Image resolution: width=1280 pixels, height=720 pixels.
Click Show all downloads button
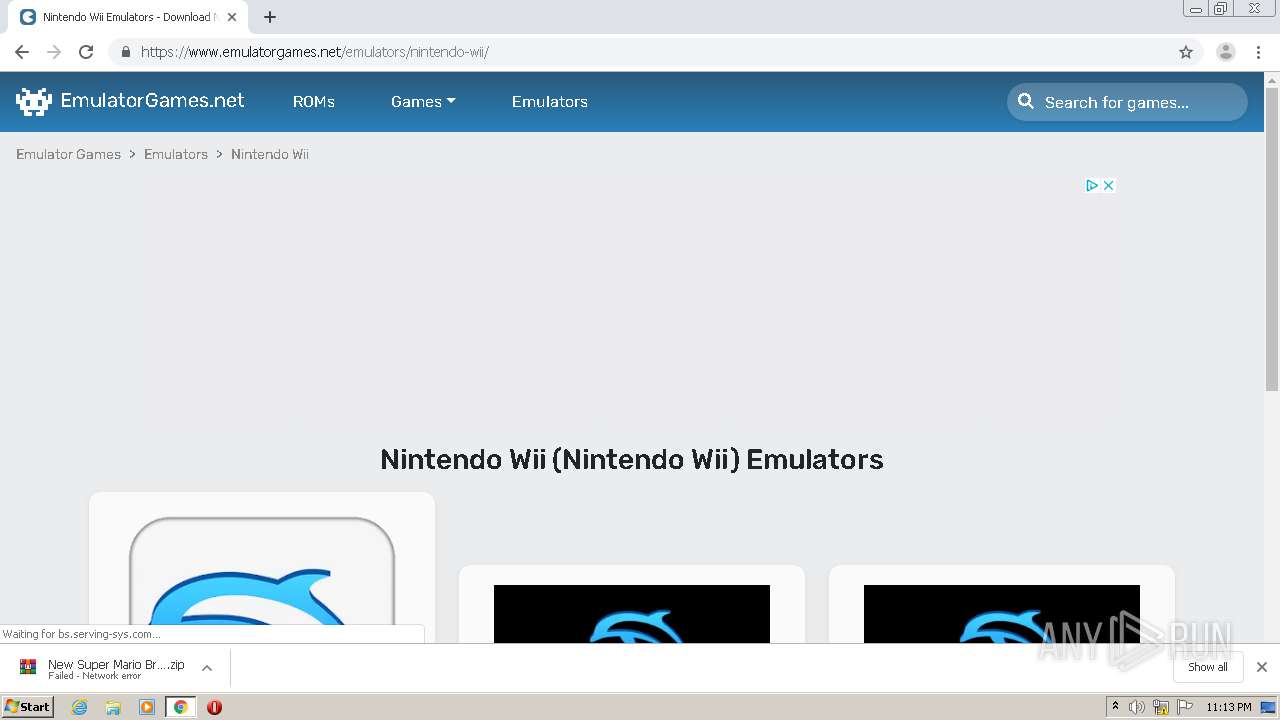pos(1208,667)
